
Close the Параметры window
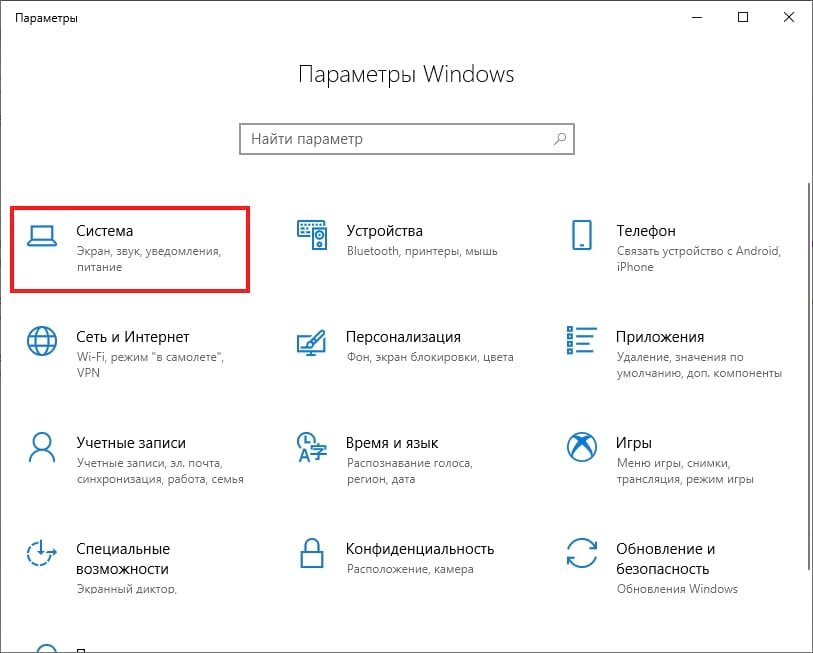coord(789,17)
